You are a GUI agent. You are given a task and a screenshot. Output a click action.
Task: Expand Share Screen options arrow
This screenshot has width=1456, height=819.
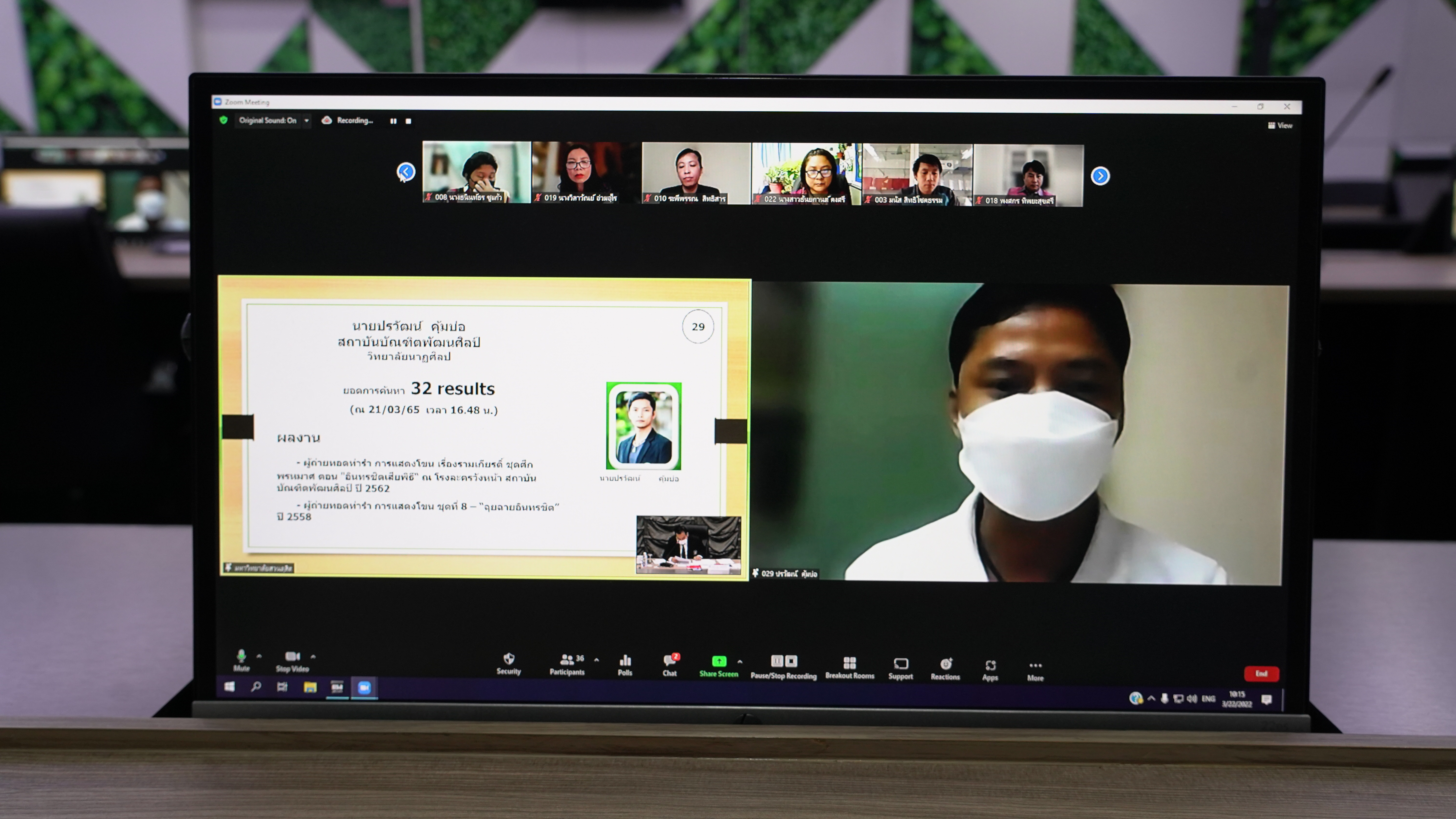740,661
